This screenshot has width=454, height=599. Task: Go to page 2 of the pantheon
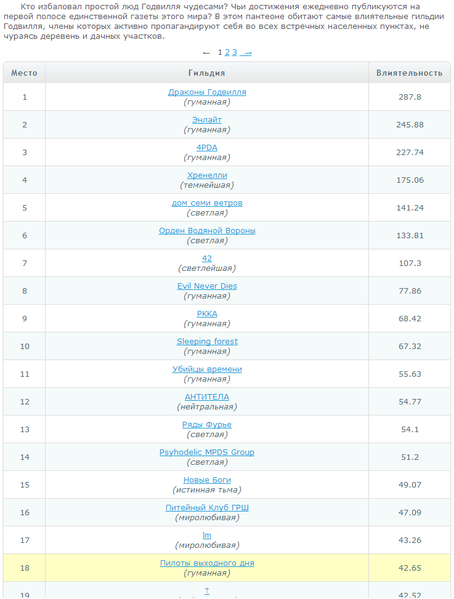(x=227, y=52)
